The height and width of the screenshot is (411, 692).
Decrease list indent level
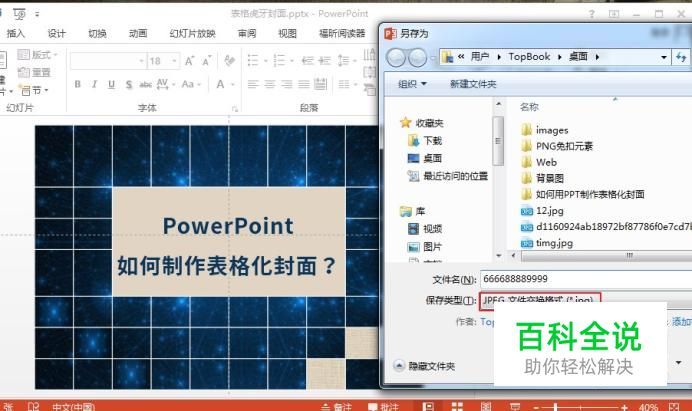coord(308,60)
